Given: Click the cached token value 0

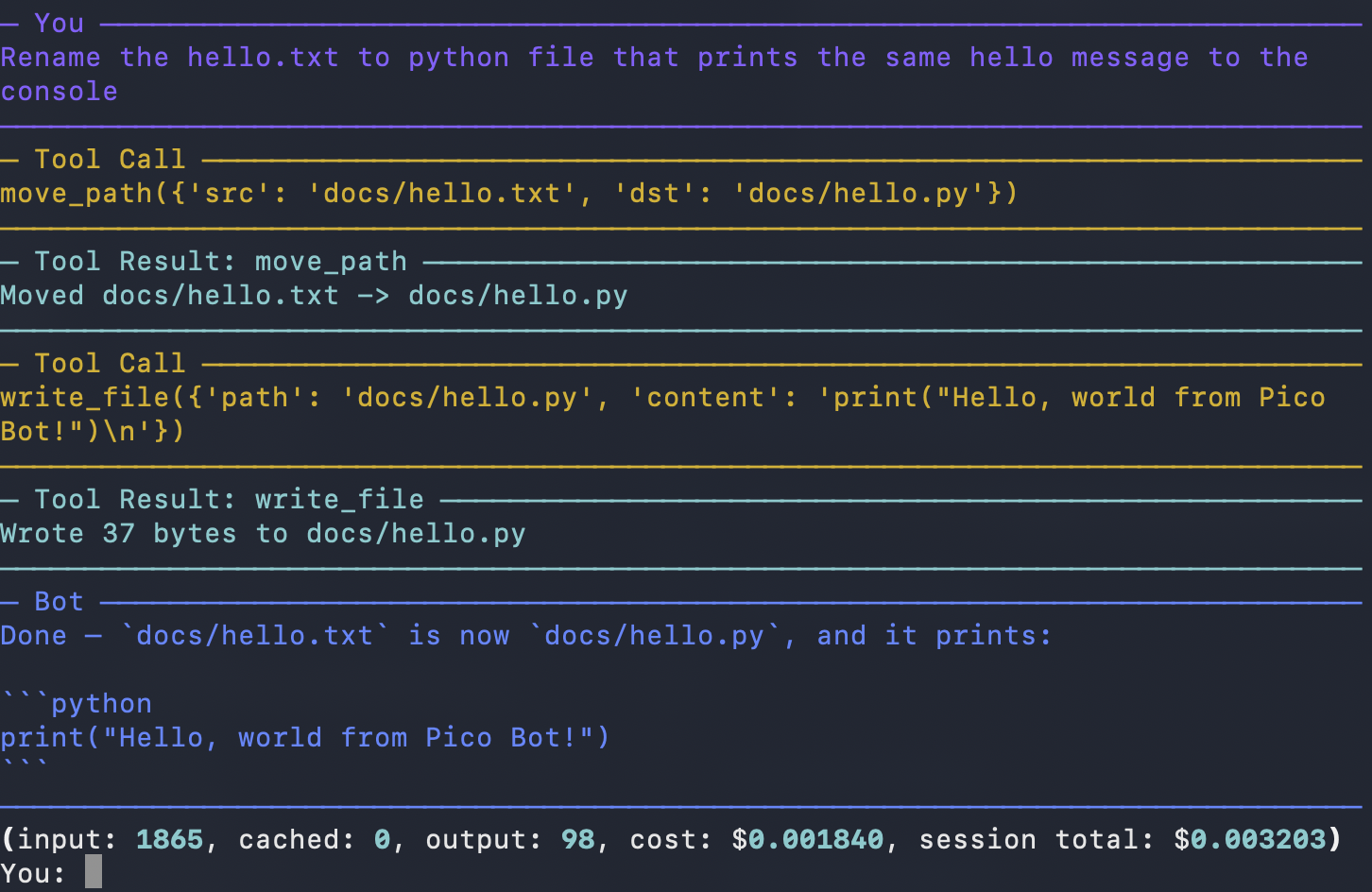Looking at the screenshot, I should (x=383, y=839).
